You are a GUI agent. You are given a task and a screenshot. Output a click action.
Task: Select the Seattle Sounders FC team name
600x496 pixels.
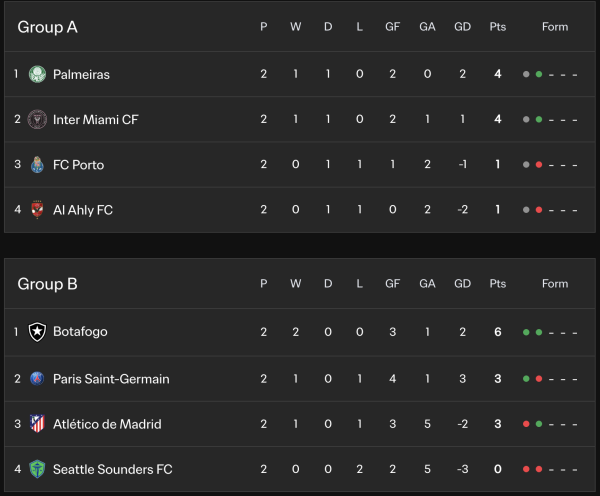[x=112, y=469]
